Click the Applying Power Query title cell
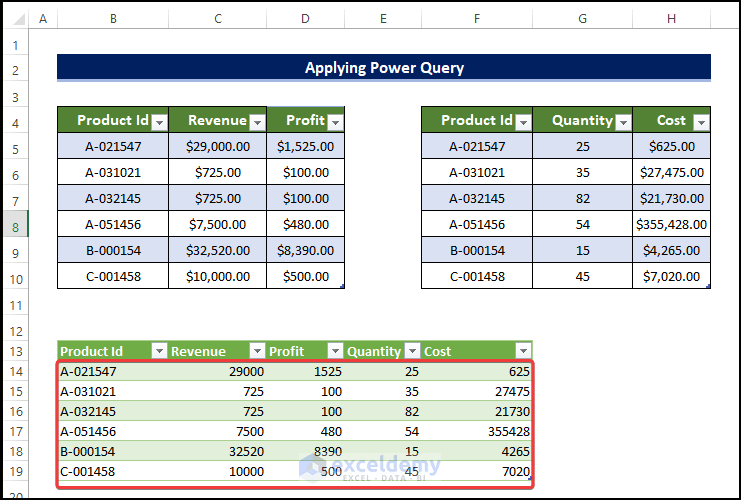741x500 pixels. coord(384,67)
